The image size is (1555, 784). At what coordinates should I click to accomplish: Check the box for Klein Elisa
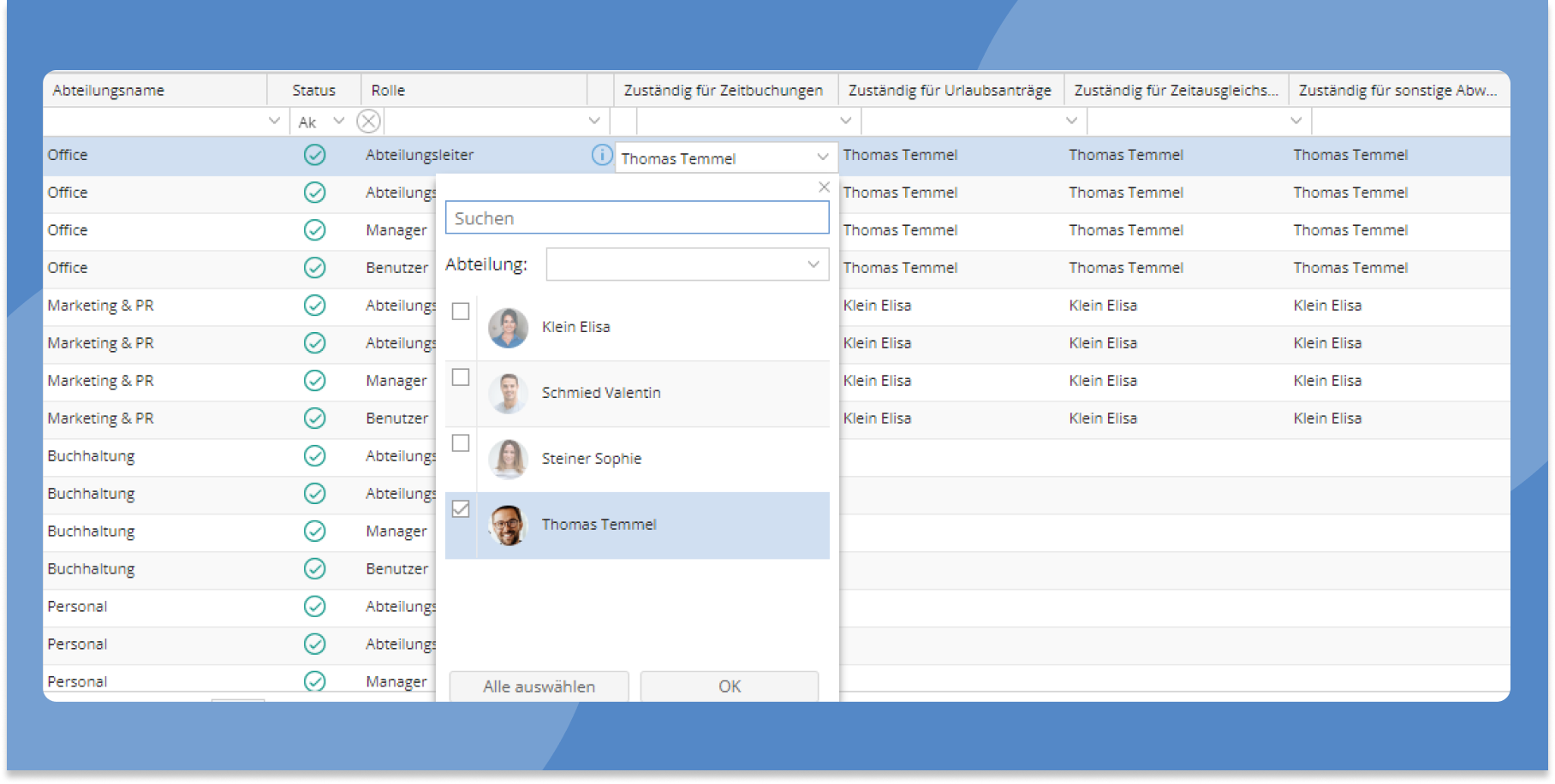461,312
